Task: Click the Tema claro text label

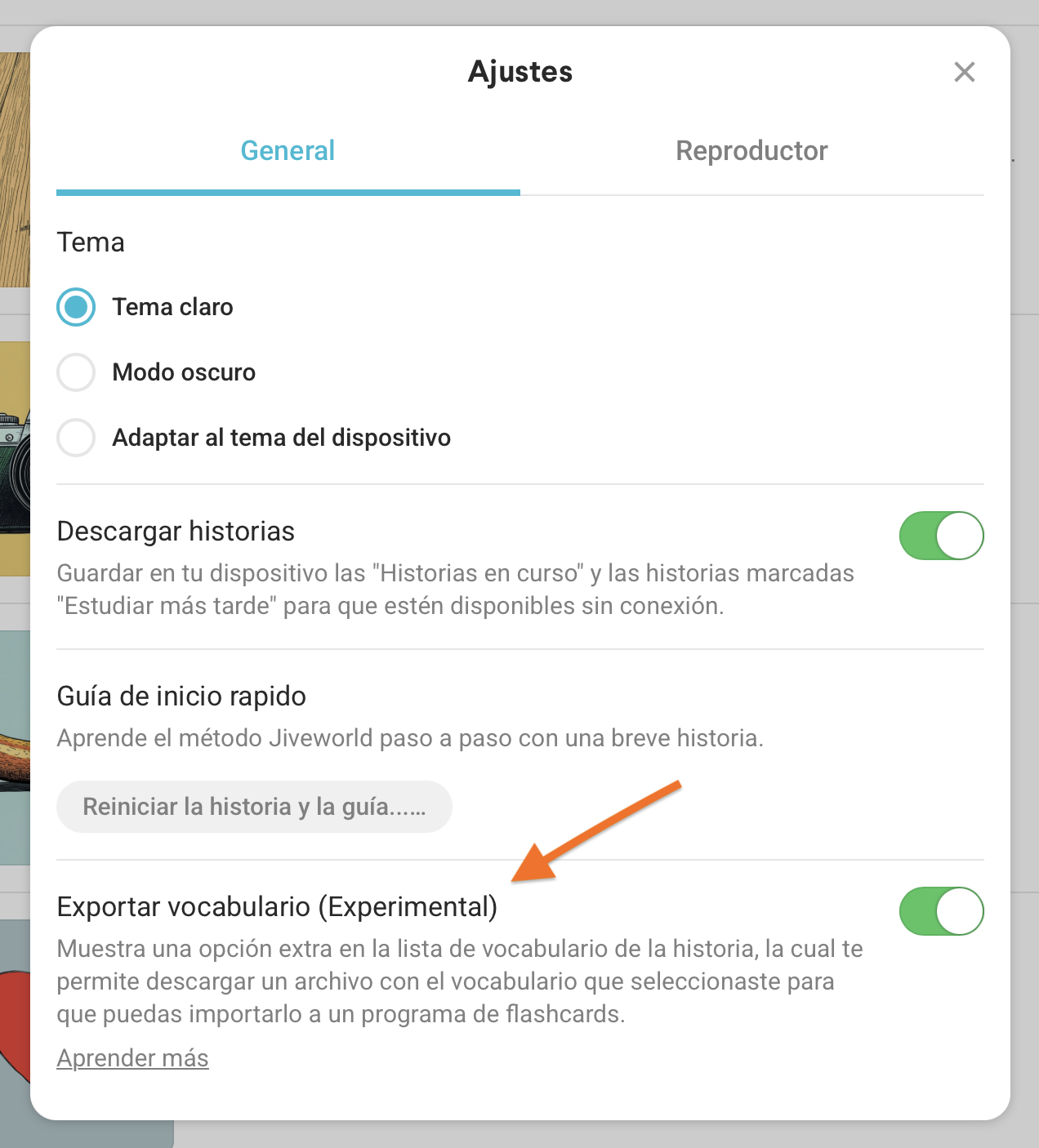Action: tap(173, 307)
